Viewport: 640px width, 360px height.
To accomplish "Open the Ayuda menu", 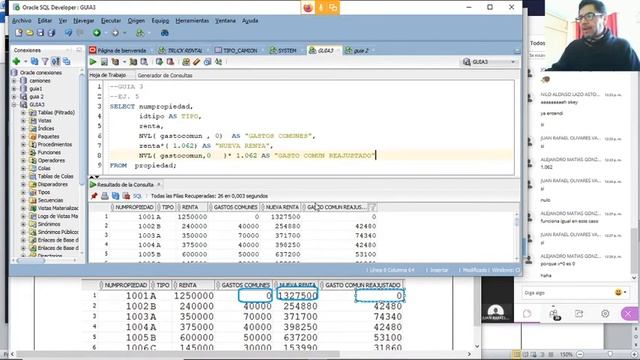I will pyautogui.click(x=250, y=20).
